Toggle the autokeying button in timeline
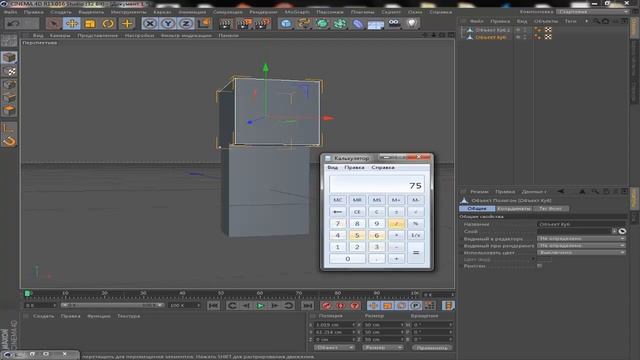The image size is (640, 360). point(340,305)
